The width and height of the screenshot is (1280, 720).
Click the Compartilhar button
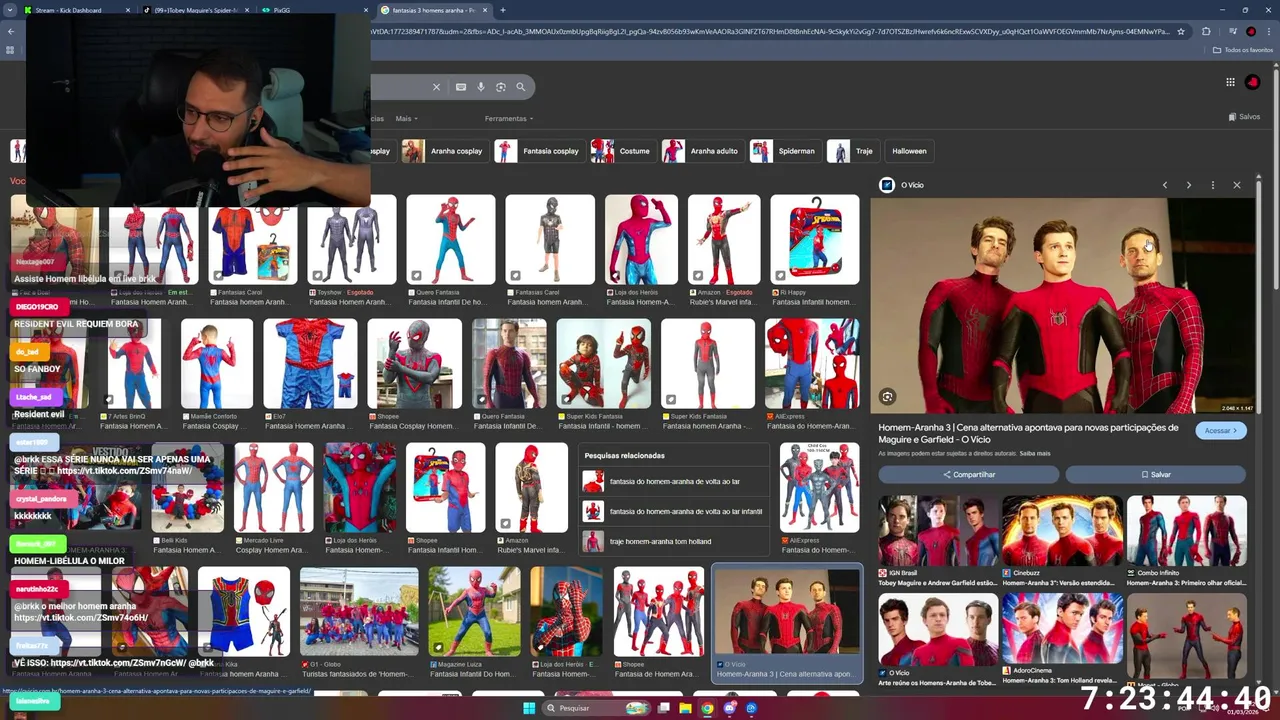coord(969,475)
